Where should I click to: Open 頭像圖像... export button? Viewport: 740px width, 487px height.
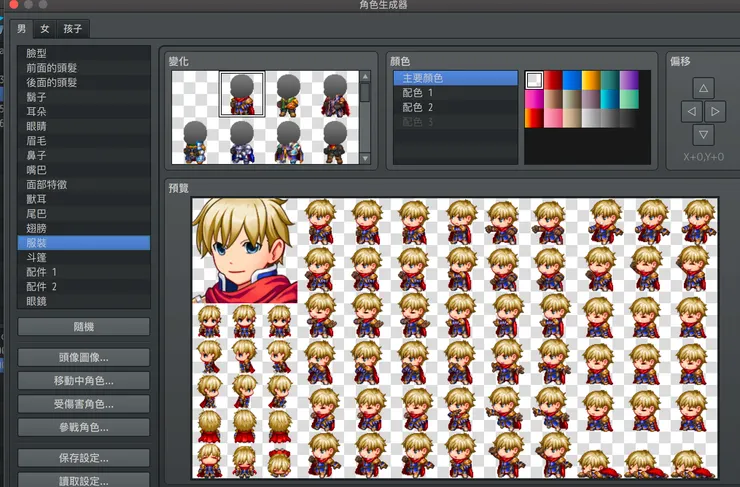84,358
